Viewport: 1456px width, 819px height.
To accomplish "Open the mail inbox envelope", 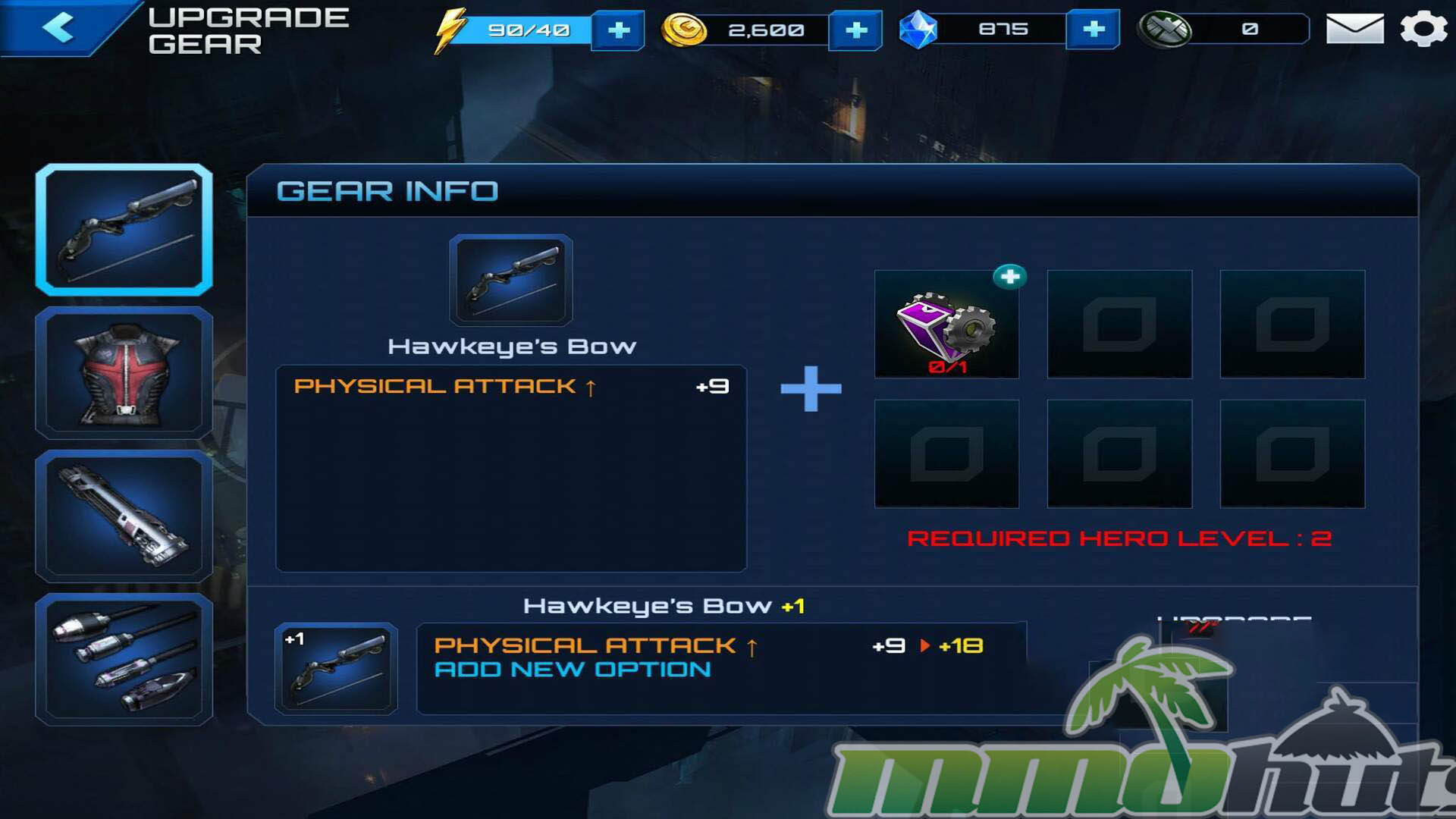I will tap(1354, 29).
